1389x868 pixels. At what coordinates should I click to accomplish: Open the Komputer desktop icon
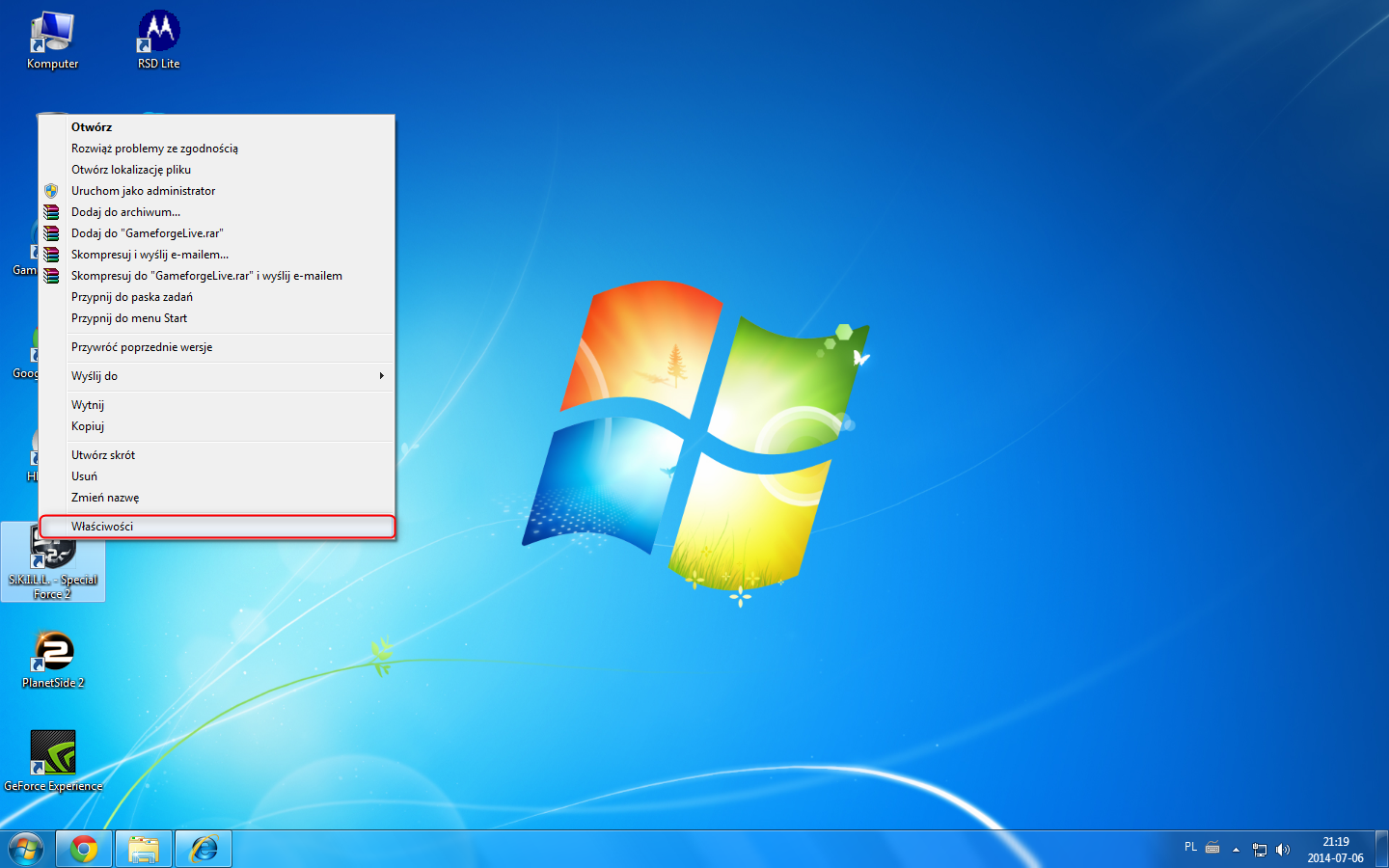click(53, 41)
